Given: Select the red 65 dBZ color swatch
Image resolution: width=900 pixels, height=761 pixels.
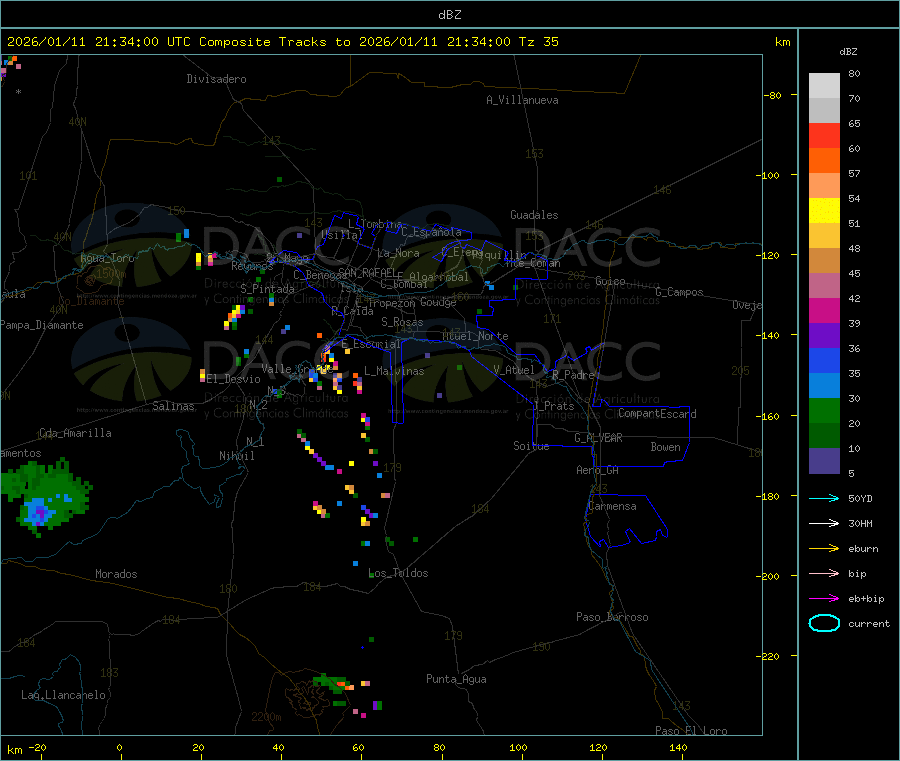Looking at the screenshot, I should click(x=824, y=135).
